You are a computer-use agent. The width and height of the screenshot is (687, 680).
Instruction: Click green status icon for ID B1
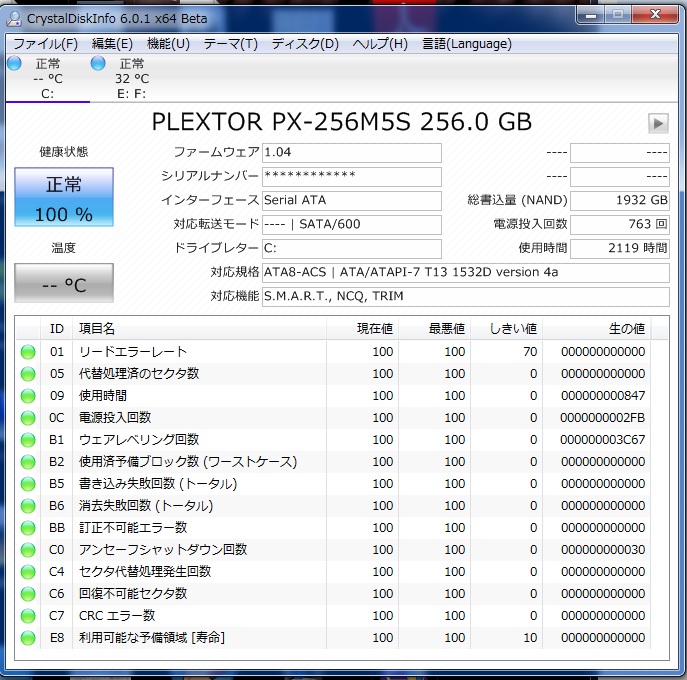tap(28, 439)
